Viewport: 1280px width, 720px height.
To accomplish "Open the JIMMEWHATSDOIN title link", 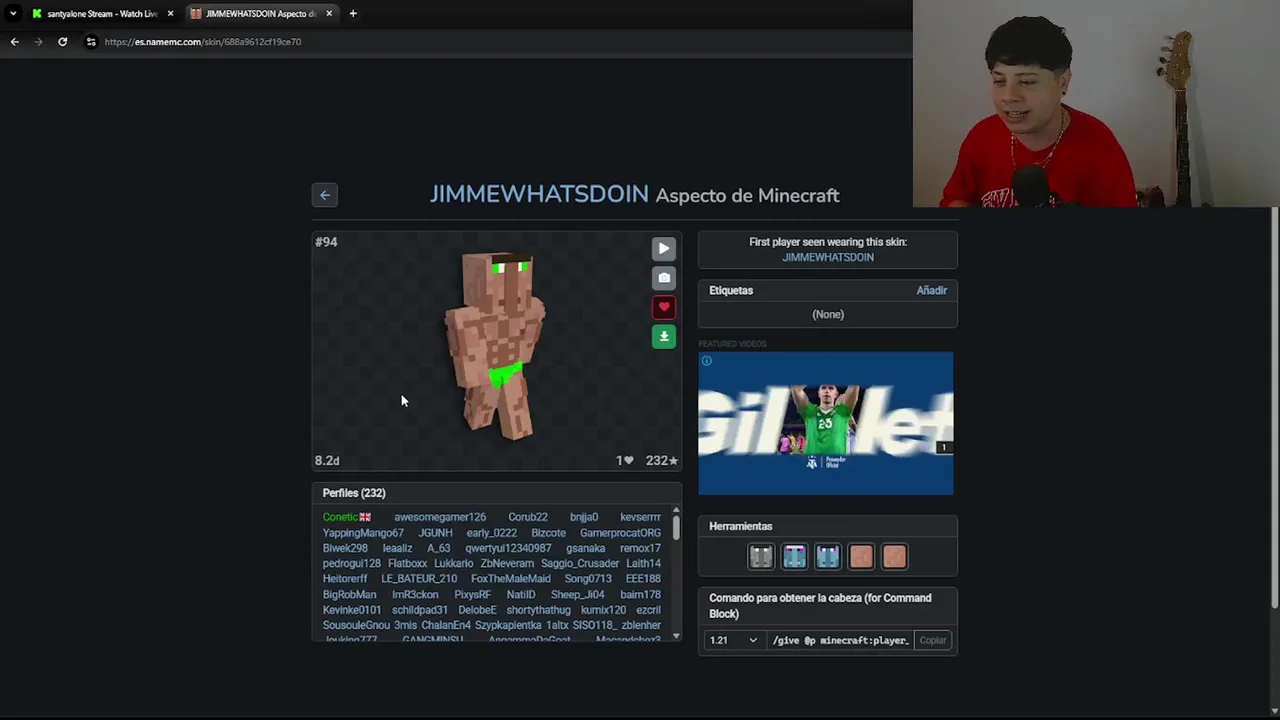I will pyautogui.click(x=539, y=195).
